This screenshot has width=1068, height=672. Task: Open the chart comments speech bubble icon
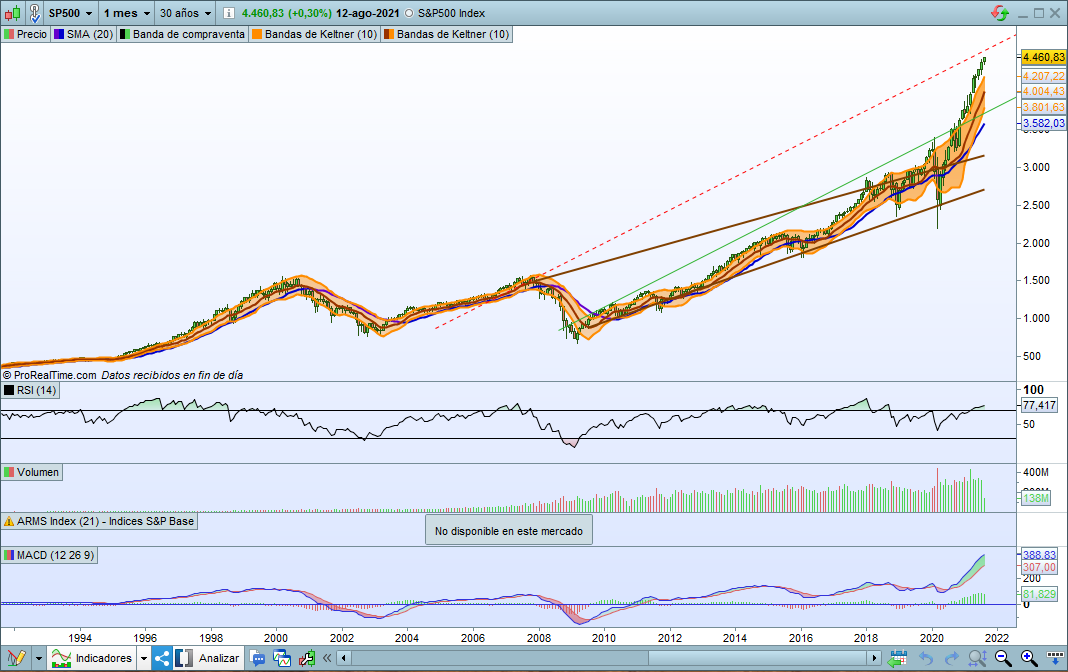tap(258, 658)
